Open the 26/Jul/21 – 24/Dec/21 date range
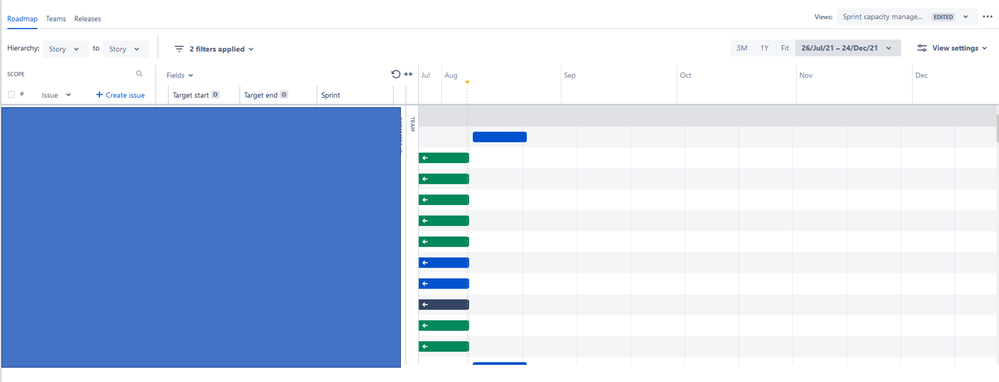999x382 pixels. [848, 48]
